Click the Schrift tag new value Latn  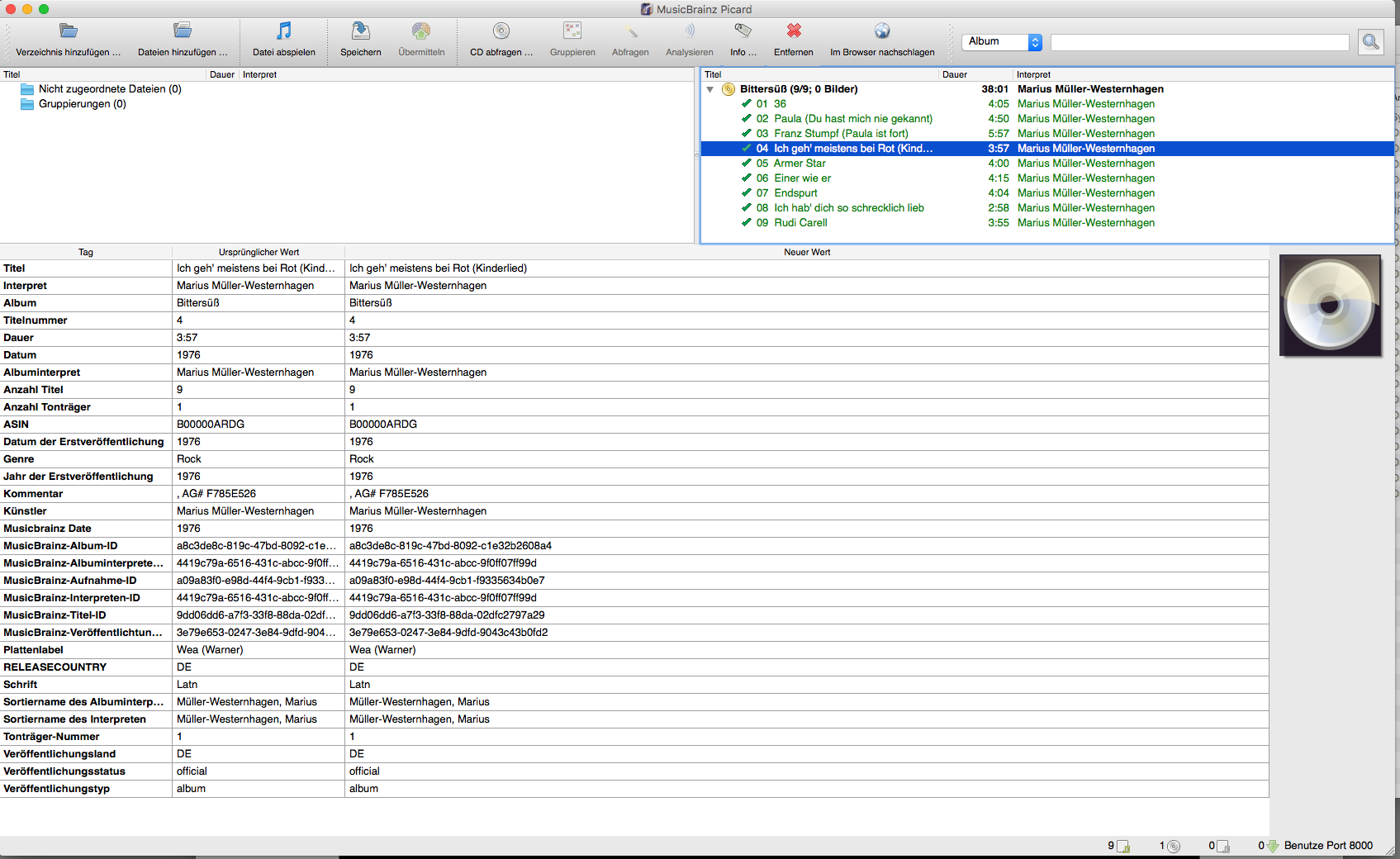pyautogui.click(x=359, y=684)
